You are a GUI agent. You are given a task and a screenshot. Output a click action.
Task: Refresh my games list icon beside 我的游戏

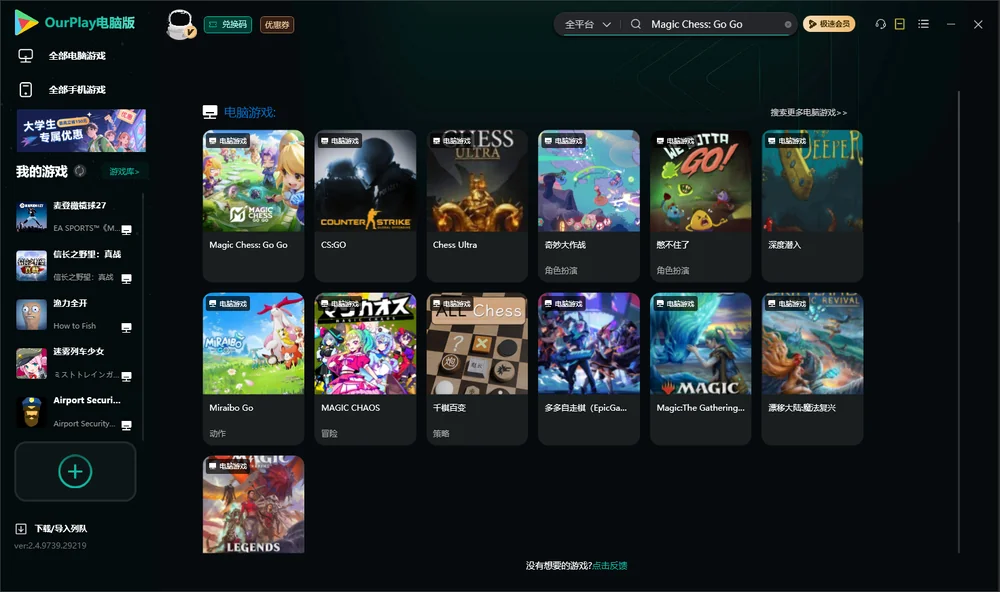click(80, 171)
